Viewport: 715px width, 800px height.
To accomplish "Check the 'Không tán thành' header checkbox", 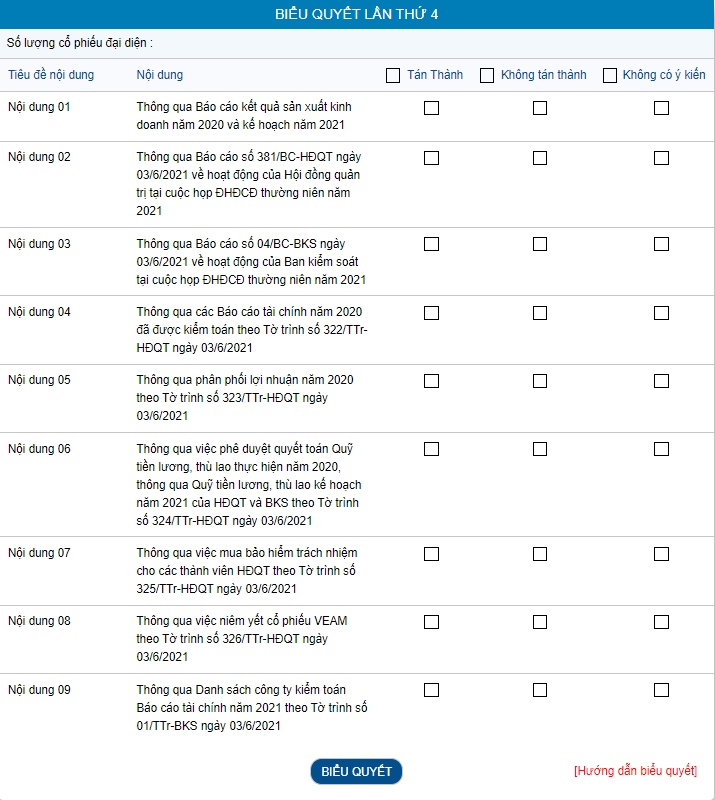I will click(x=487, y=76).
